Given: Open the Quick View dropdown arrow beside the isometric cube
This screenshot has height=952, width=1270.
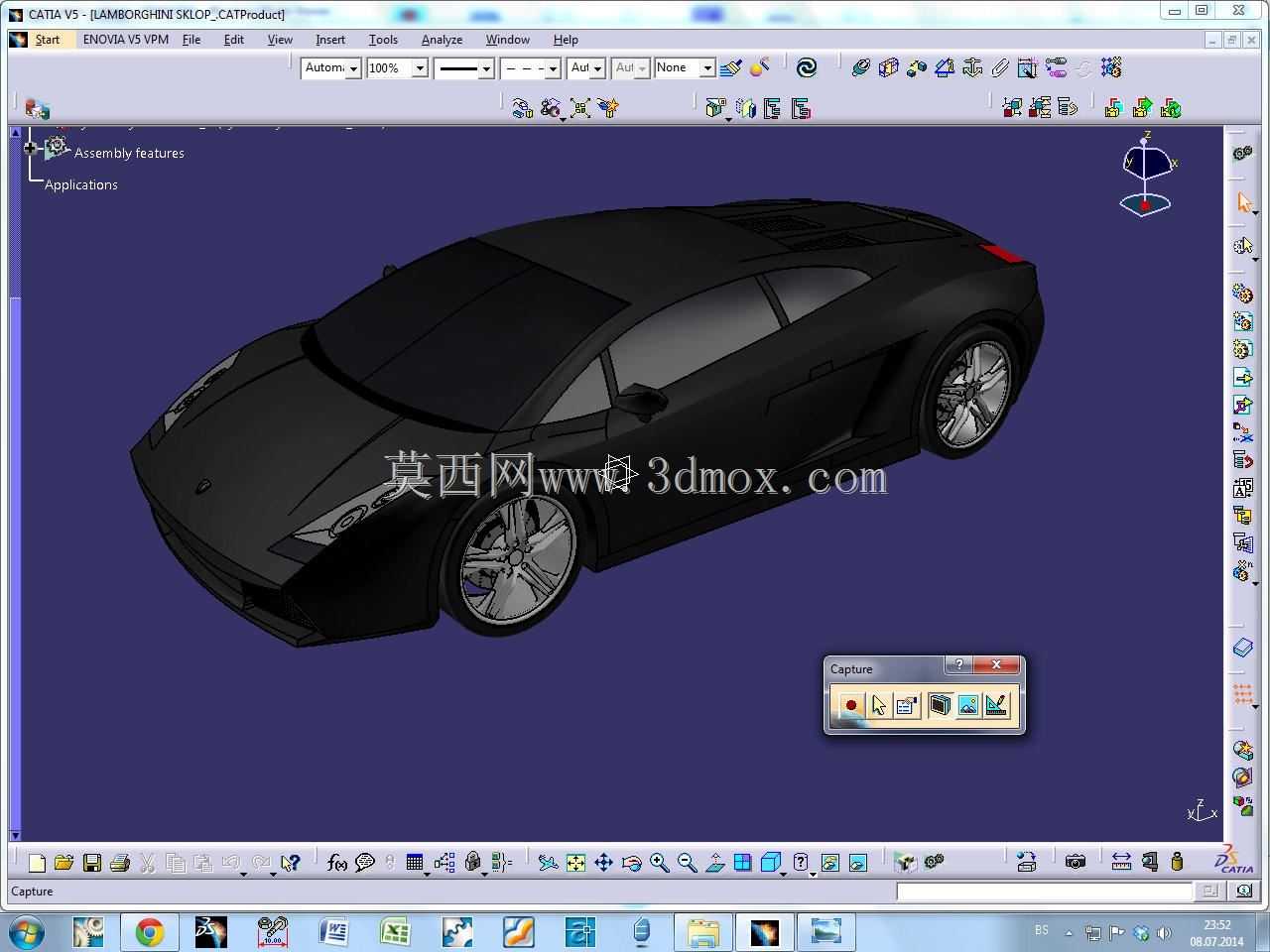Looking at the screenshot, I should click(784, 873).
